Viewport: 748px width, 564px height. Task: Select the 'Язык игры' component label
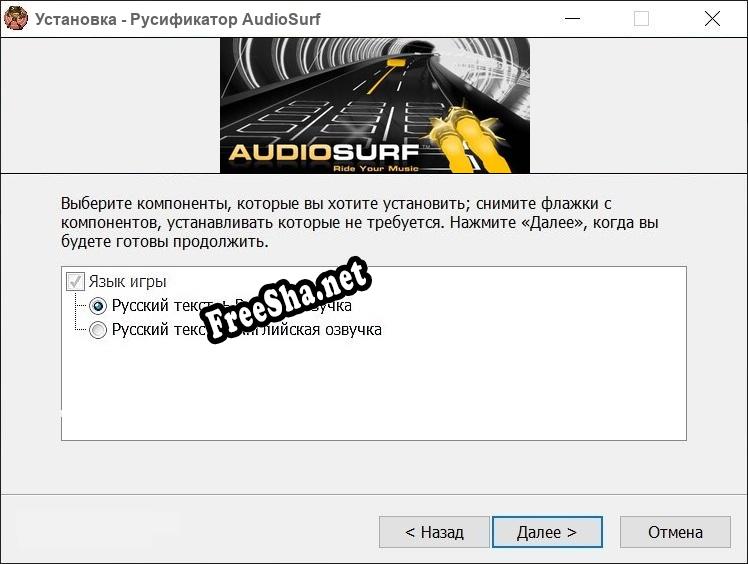coord(127,282)
